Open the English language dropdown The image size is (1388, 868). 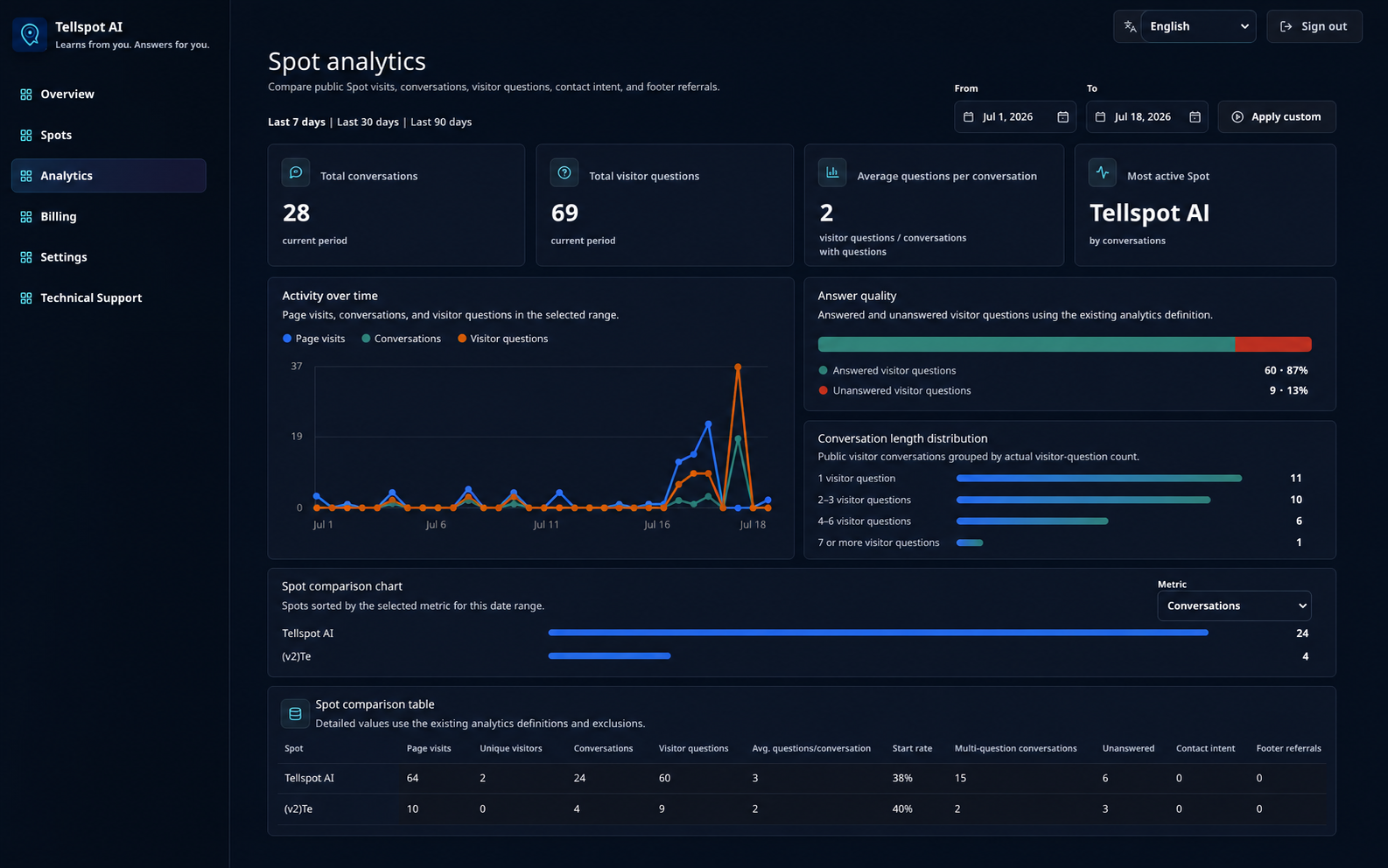pos(1198,26)
